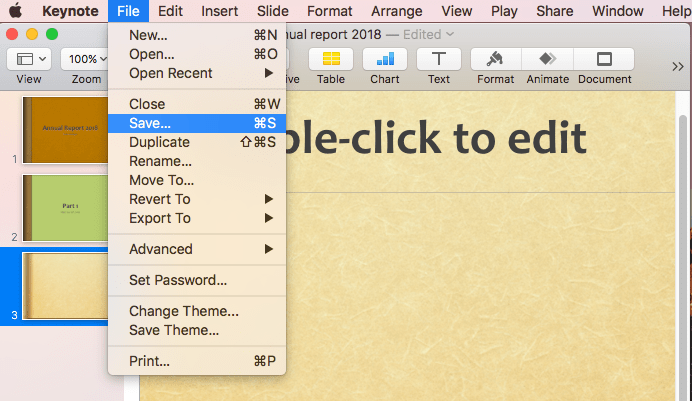Expand the Advanced submenu

tap(197, 249)
